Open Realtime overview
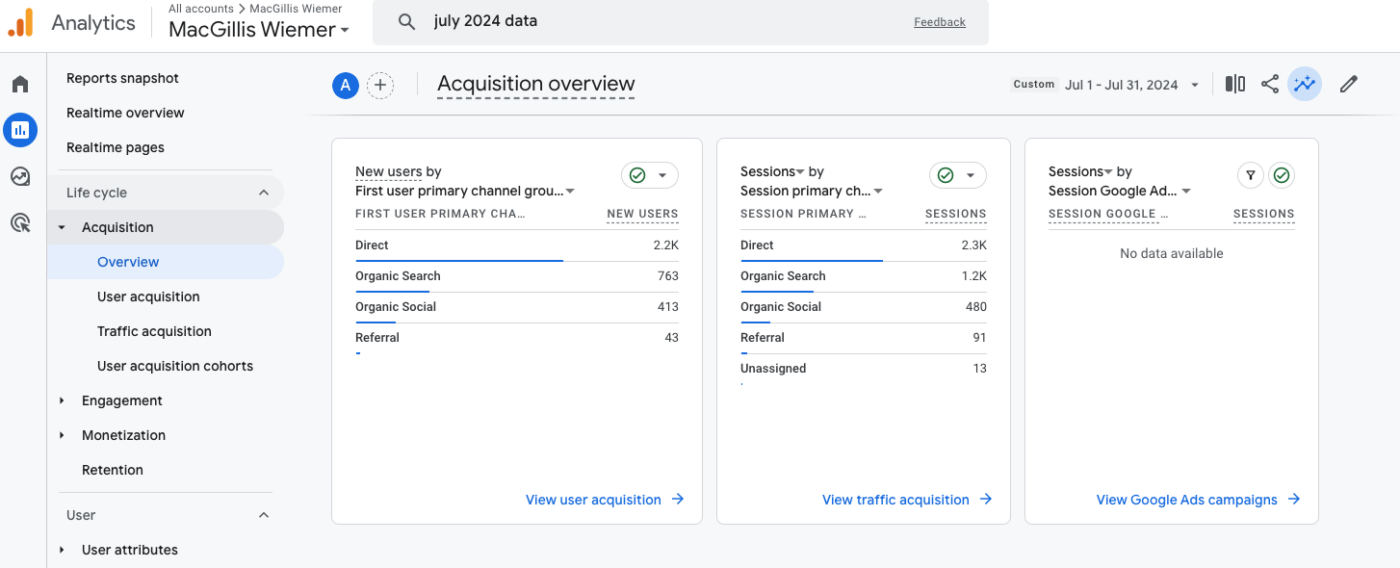The width and height of the screenshot is (1400, 568). (125, 113)
